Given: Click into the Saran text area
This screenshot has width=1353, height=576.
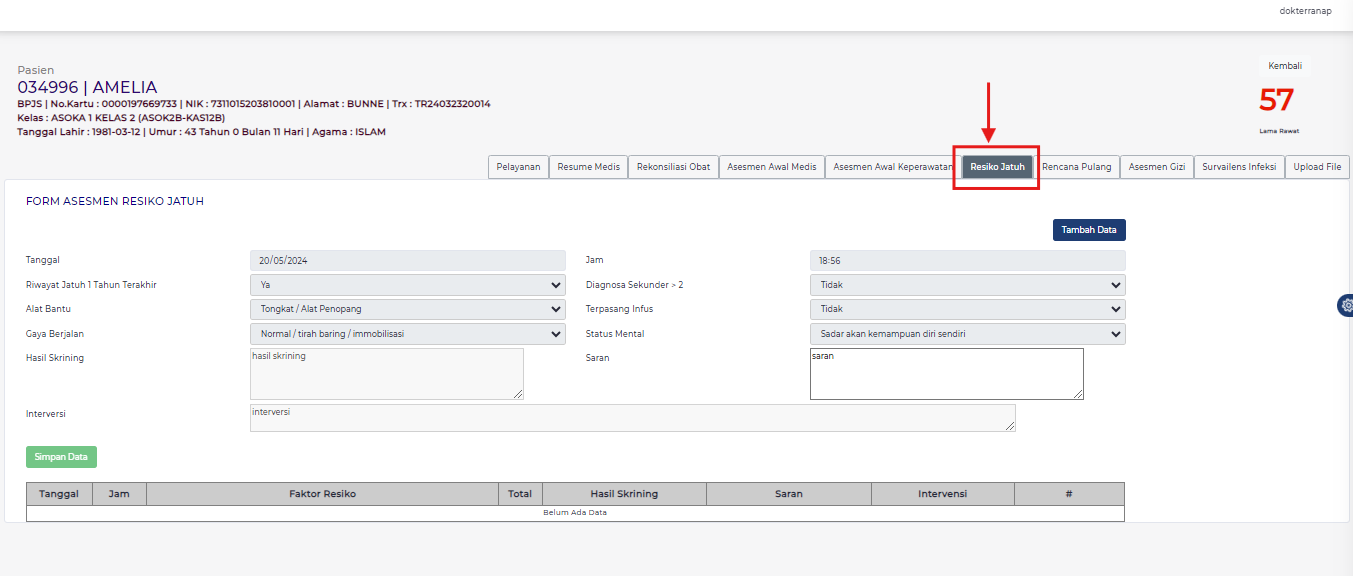Looking at the screenshot, I should (946, 374).
